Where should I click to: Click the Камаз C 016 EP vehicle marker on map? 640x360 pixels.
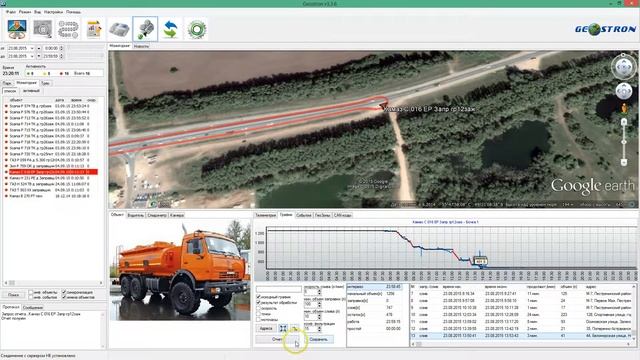[x=382, y=107]
